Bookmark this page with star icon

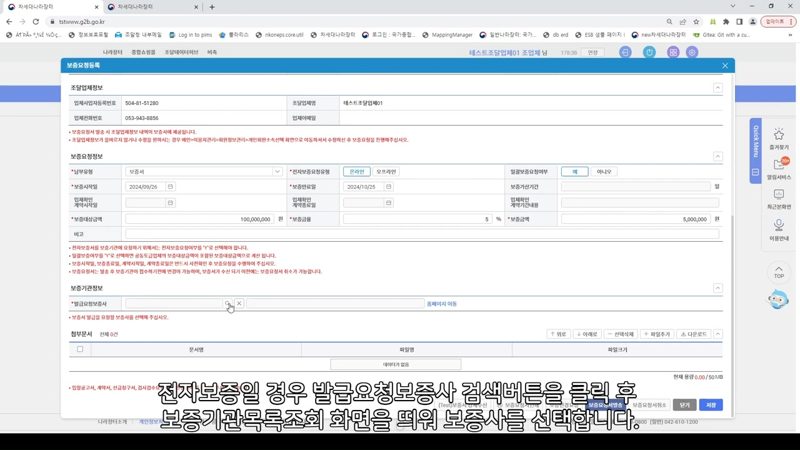(x=696, y=21)
